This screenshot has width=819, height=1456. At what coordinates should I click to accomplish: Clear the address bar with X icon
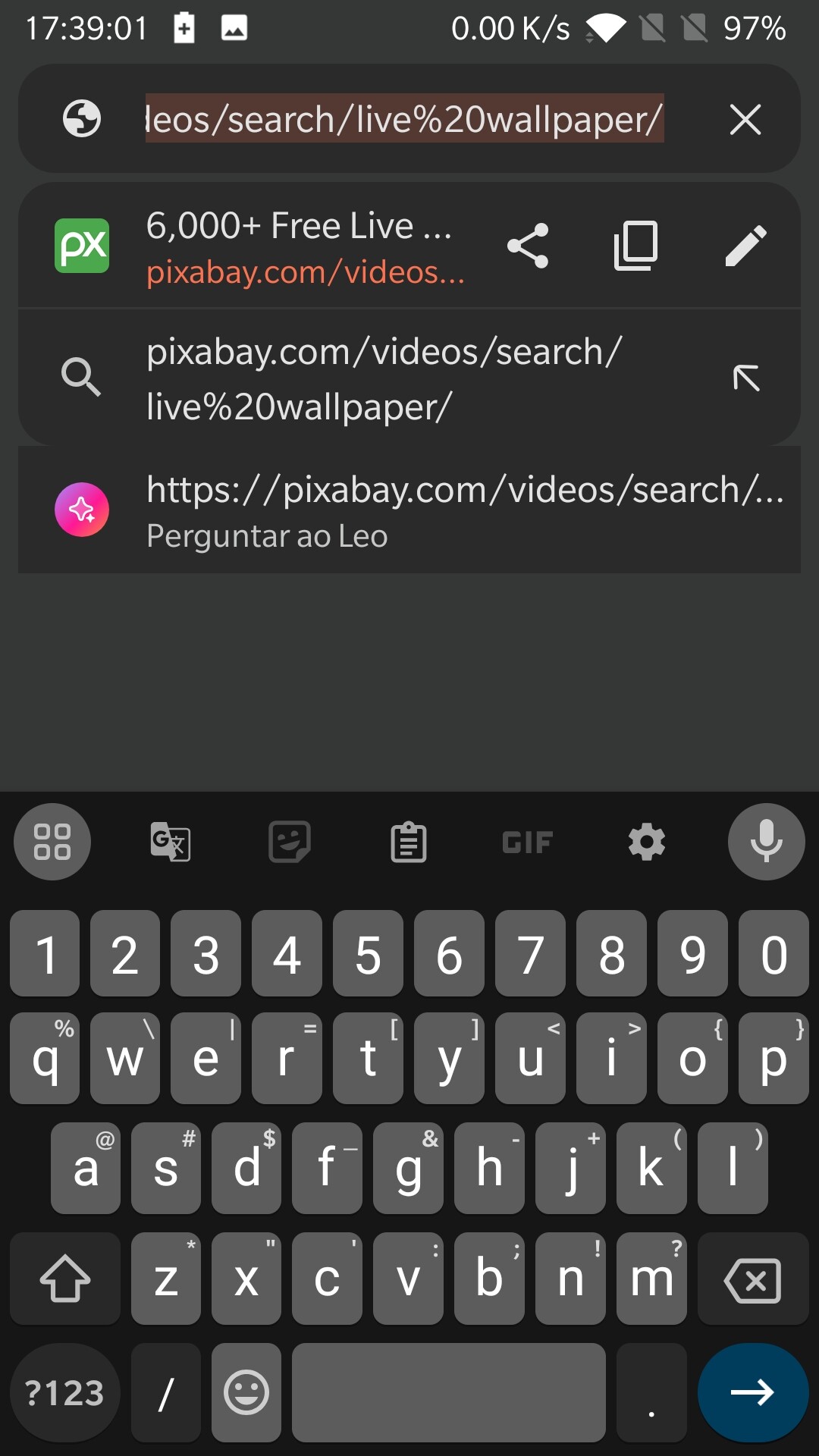[745, 120]
